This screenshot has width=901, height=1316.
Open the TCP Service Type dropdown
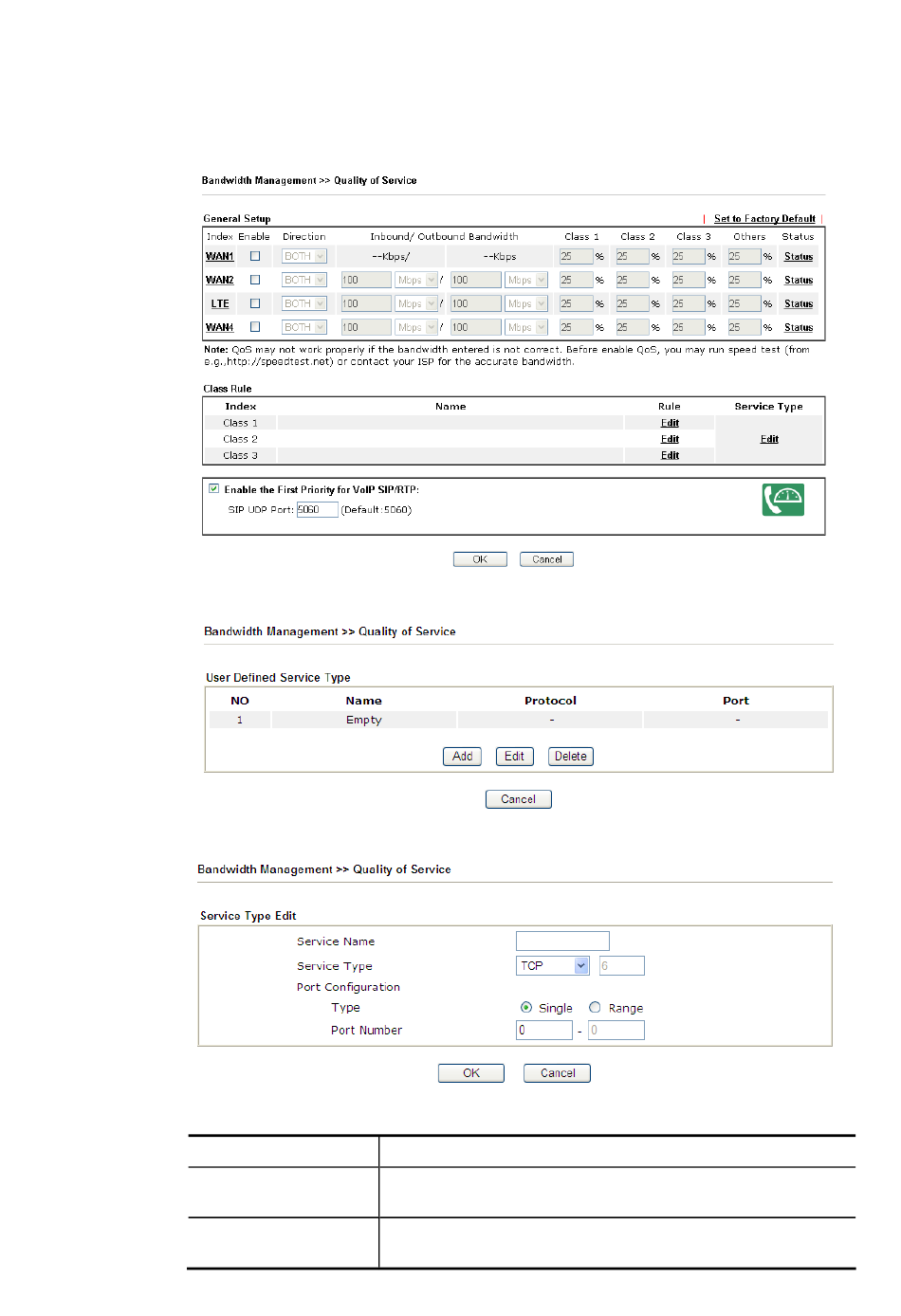click(553, 965)
